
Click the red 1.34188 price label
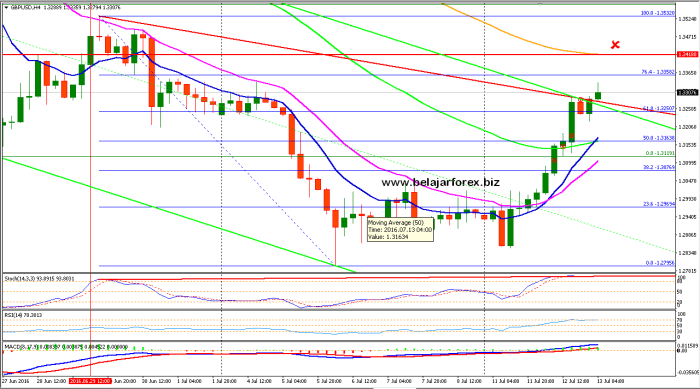[687, 54]
